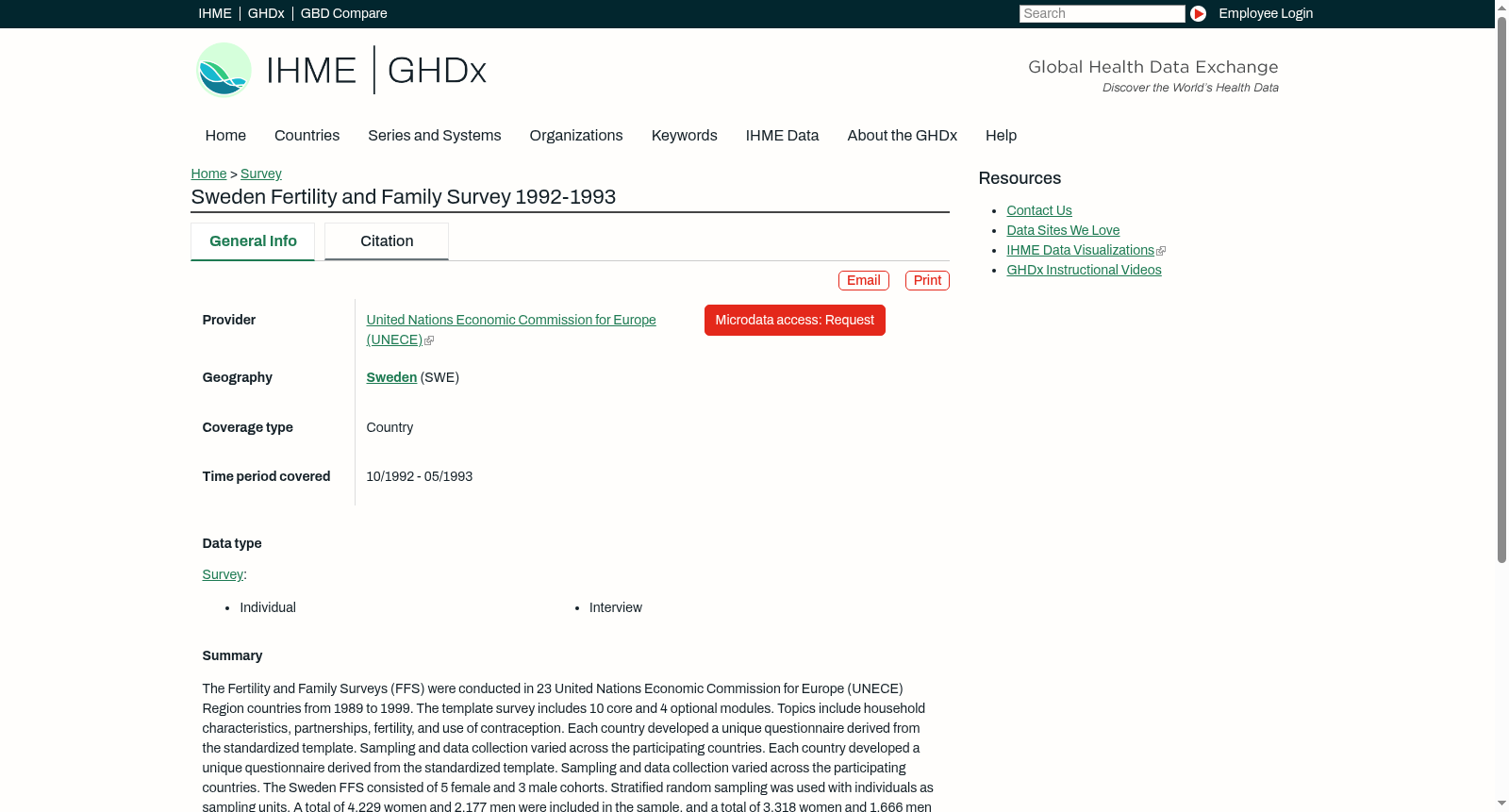The image size is (1509, 812).
Task: Click Employee Login
Action: pos(1266,13)
